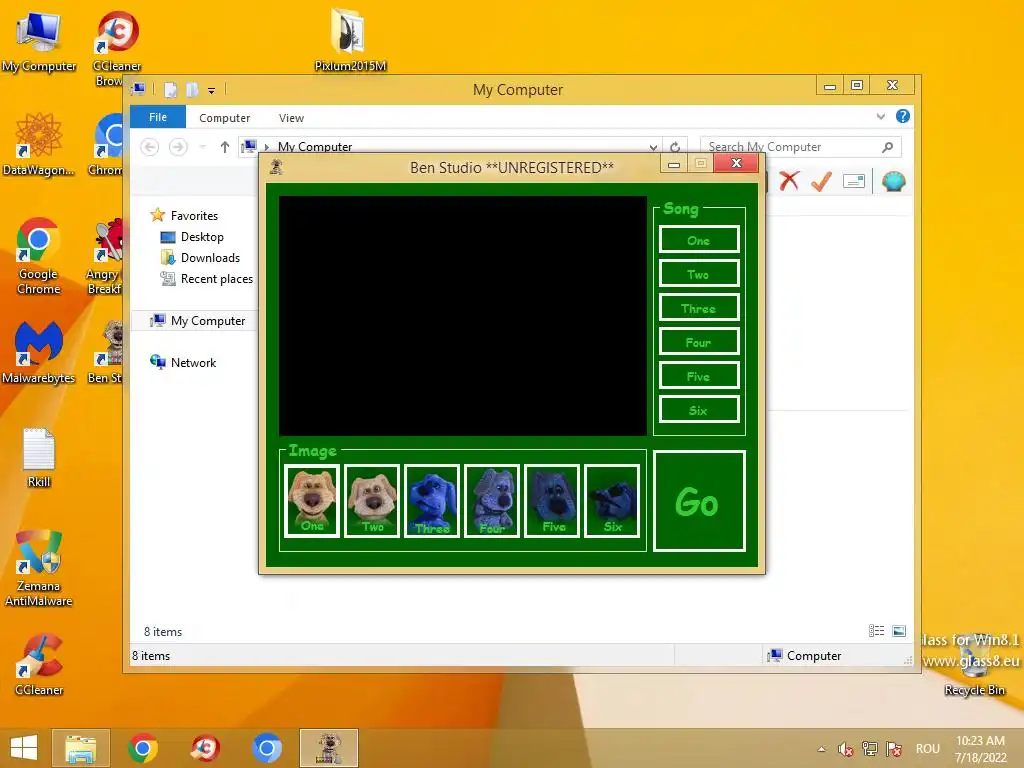Select song Three in Ben Studio

click(699, 308)
